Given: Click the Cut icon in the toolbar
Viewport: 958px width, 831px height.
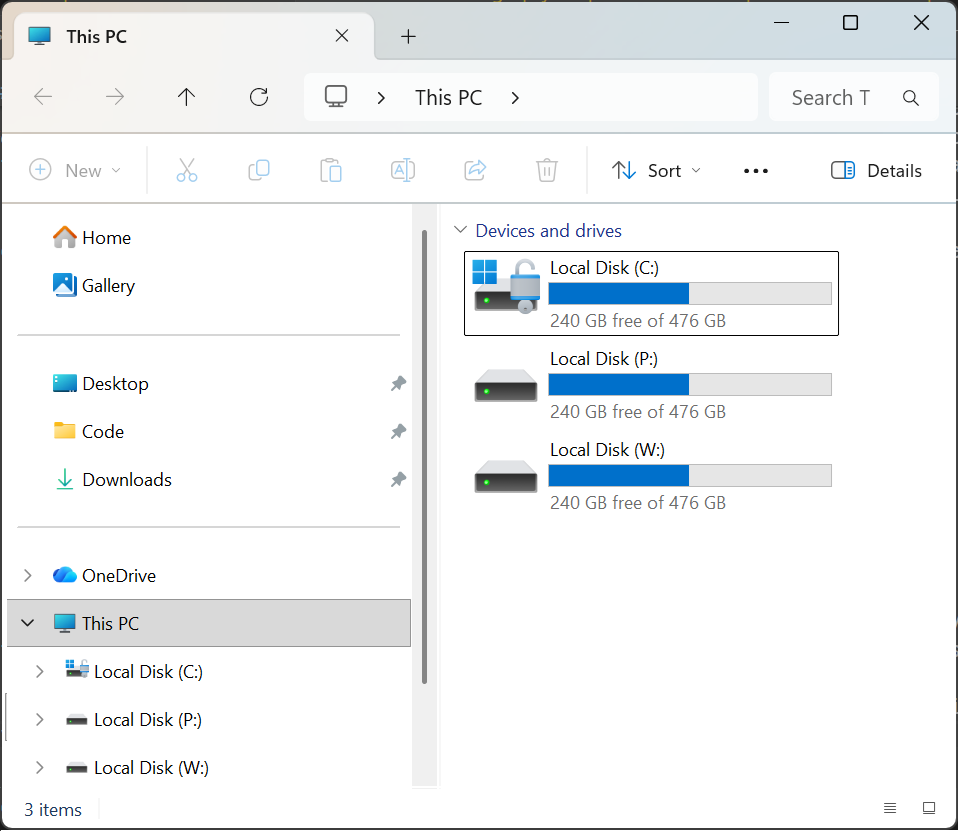Looking at the screenshot, I should (187, 170).
